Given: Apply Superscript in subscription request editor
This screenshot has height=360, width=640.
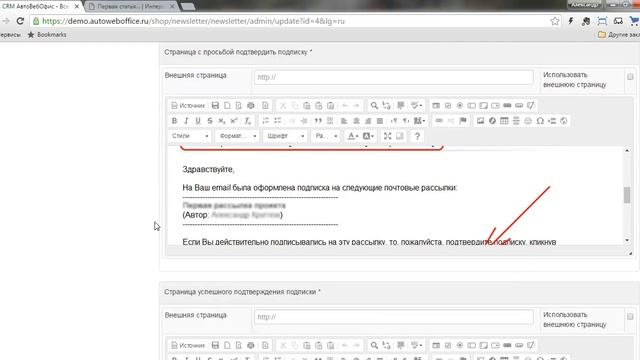Looking at the screenshot, I should click(233, 121).
